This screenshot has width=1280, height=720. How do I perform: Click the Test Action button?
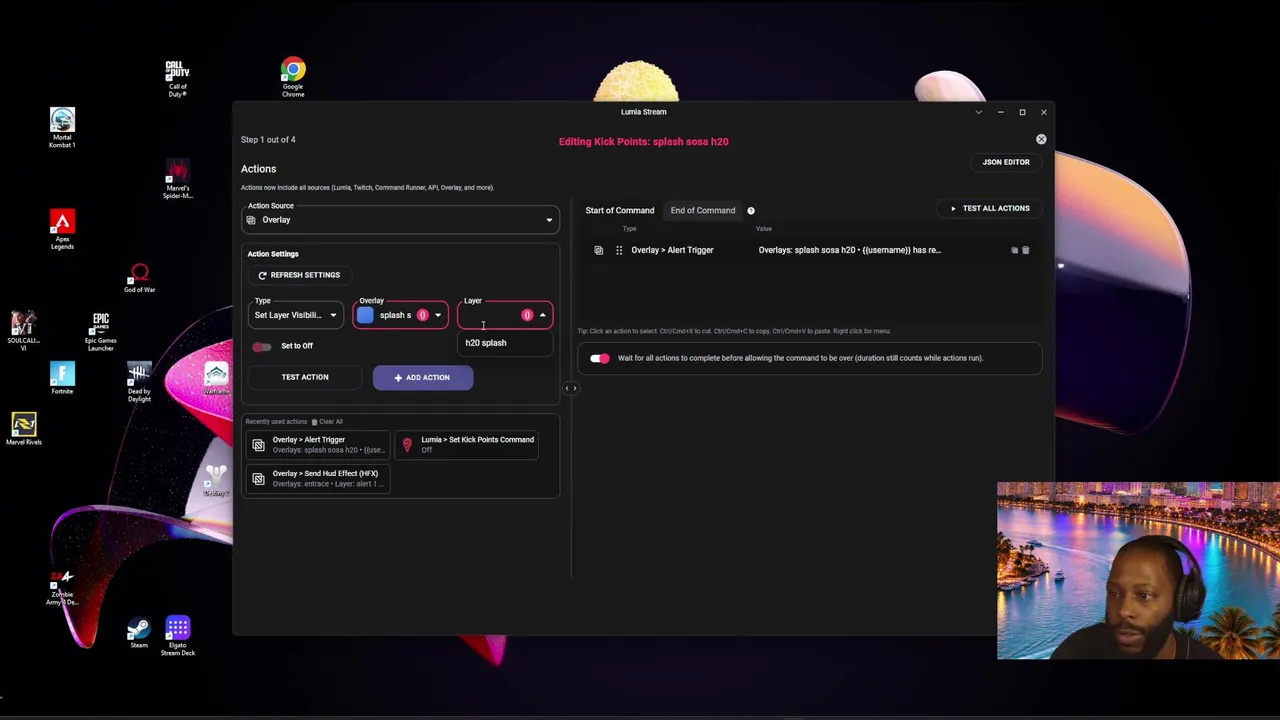305,377
